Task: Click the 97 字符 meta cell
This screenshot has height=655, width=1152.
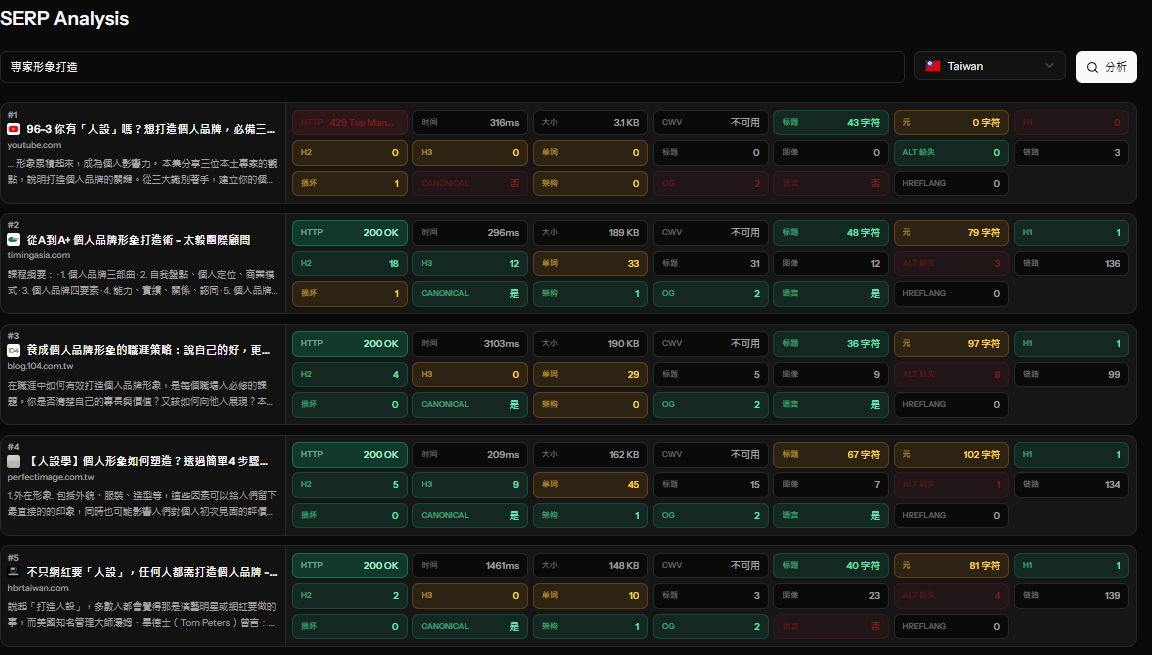Action: (x=951, y=344)
